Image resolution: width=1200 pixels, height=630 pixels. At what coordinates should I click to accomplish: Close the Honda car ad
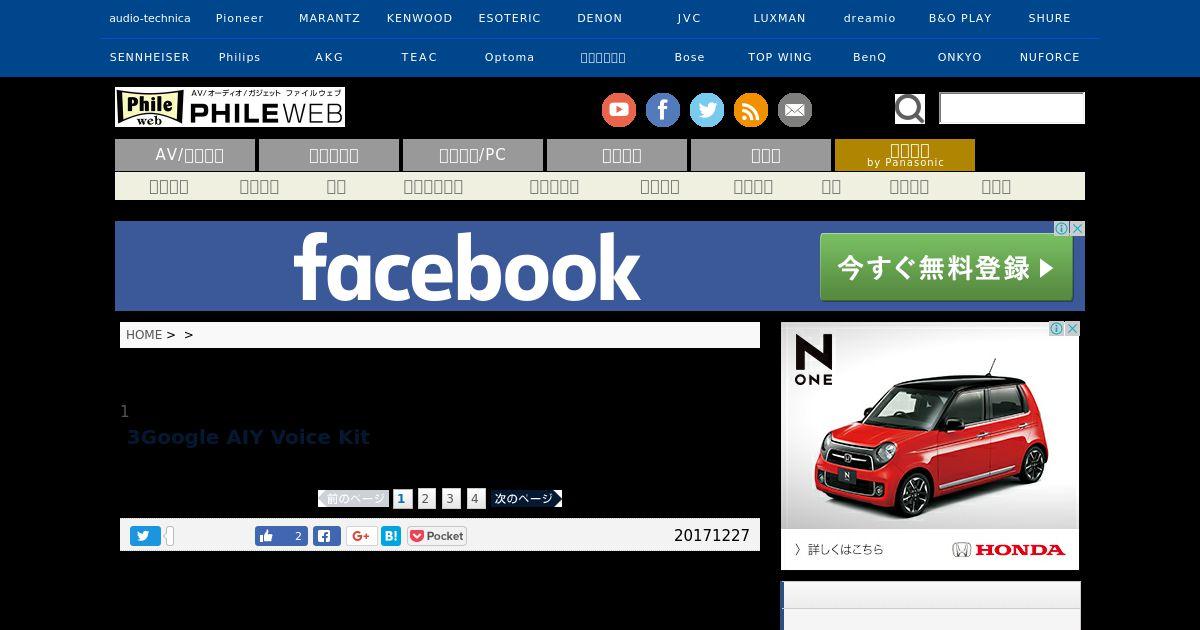[x=1072, y=328]
